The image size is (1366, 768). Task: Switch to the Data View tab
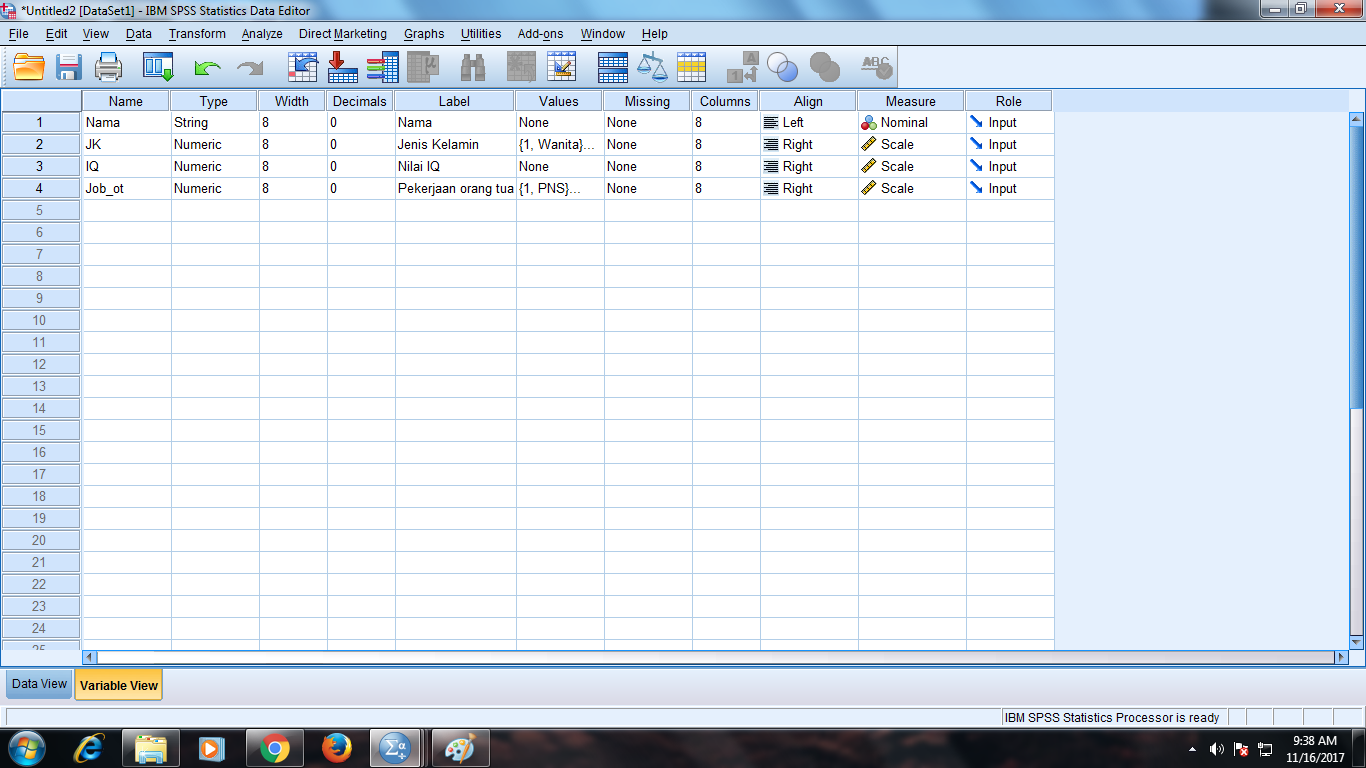(x=40, y=684)
